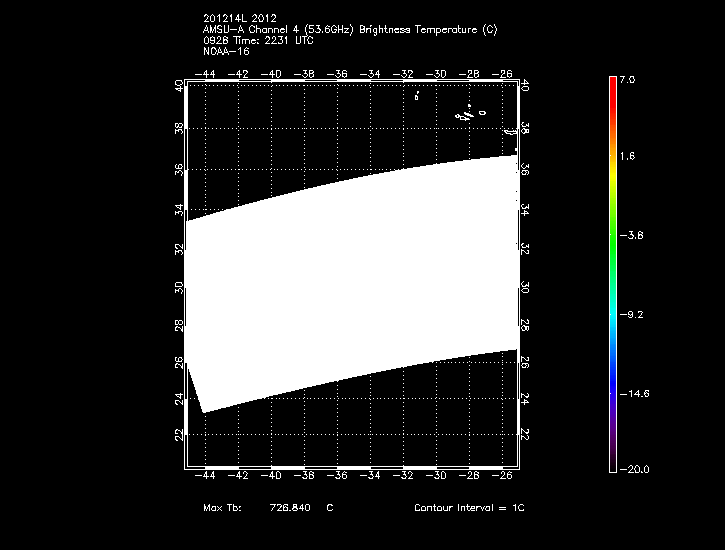
Task: Select the 7.0 color bar label
Action: coord(626,79)
